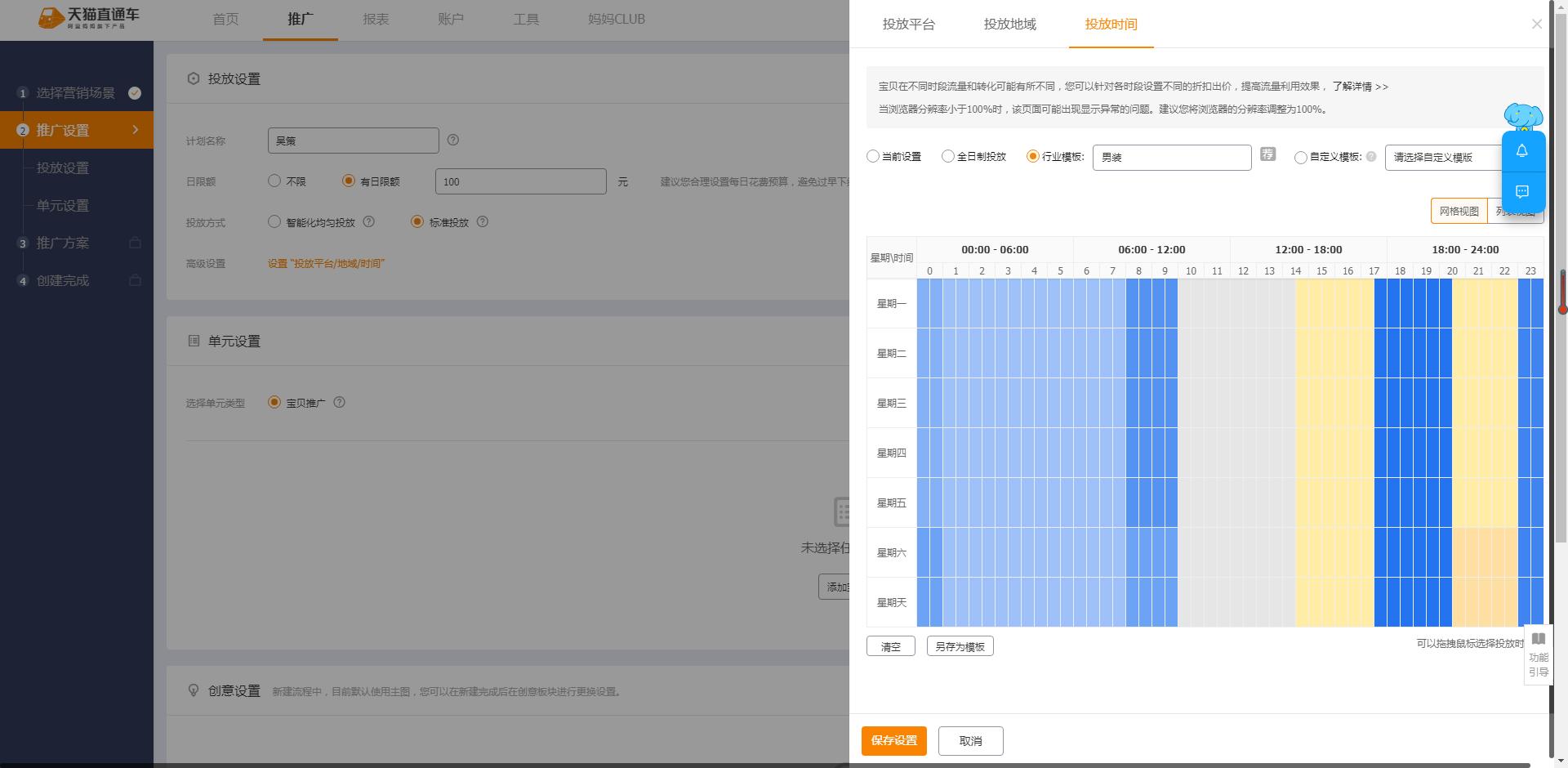
Task: Click the 清空 button to clear schedule
Action: (890, 646)
